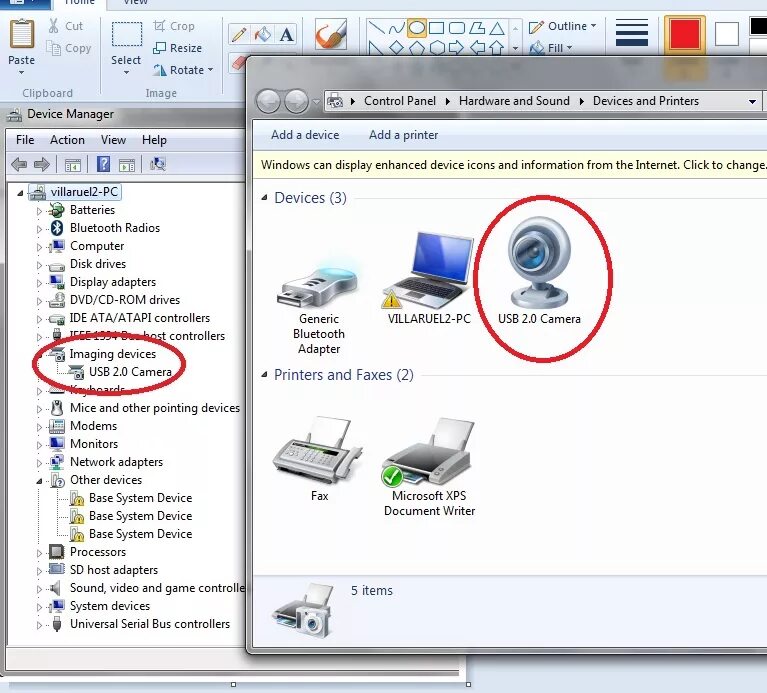Select Universal Serial Bus controllers item
767x693 pixels.
click(x=150, y=624)
